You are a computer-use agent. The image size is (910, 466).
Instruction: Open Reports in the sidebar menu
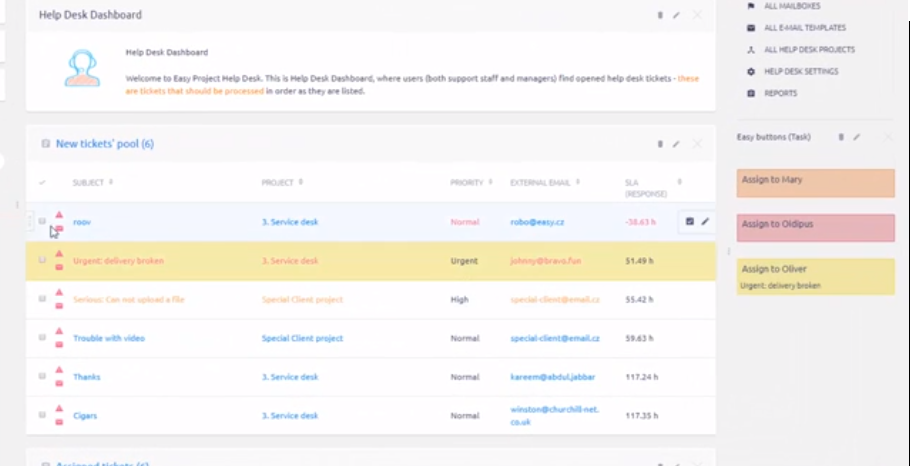(781, 93)
